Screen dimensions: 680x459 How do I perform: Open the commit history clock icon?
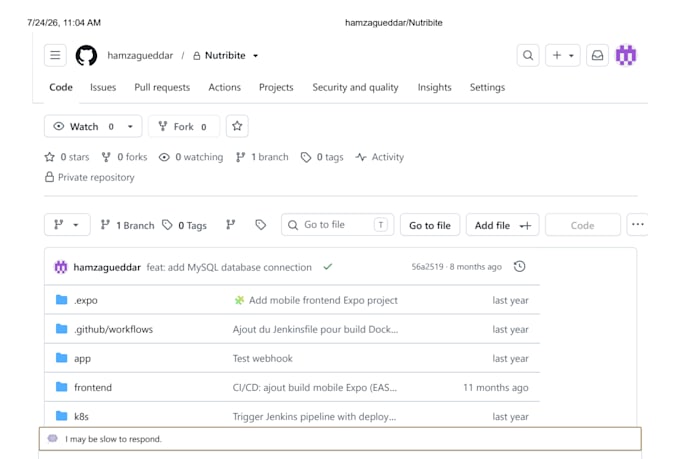(519, 266)
